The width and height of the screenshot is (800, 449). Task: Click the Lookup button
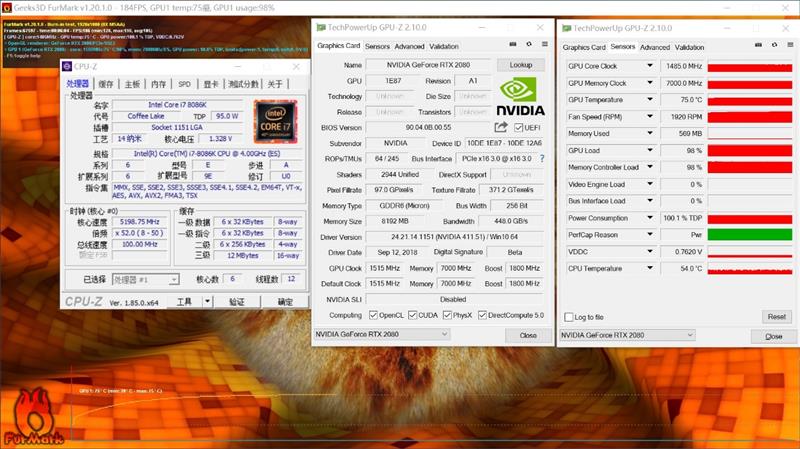point(521,65)
